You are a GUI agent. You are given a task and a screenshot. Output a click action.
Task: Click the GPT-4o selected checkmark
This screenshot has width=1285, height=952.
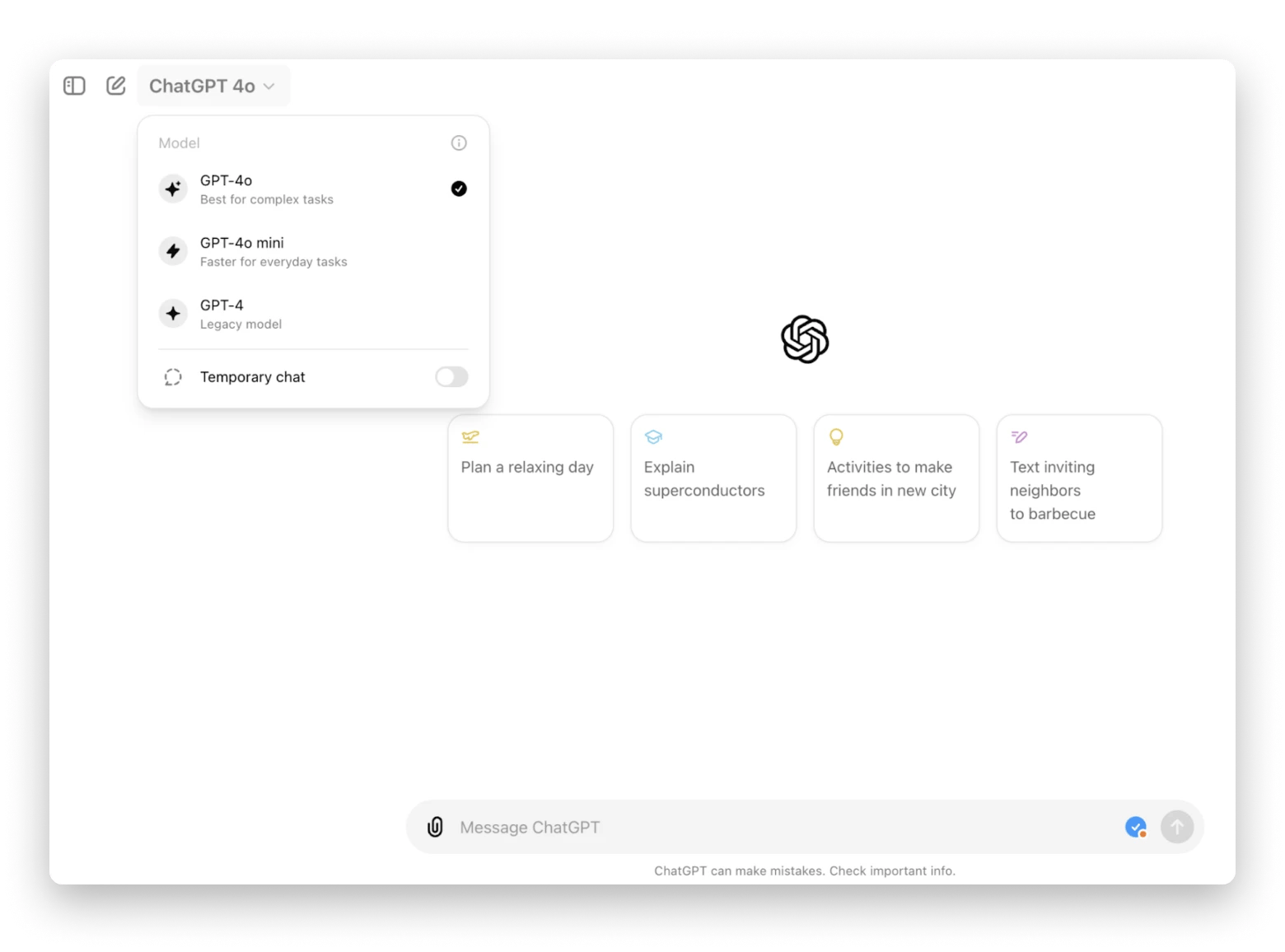tap(459, 189)
